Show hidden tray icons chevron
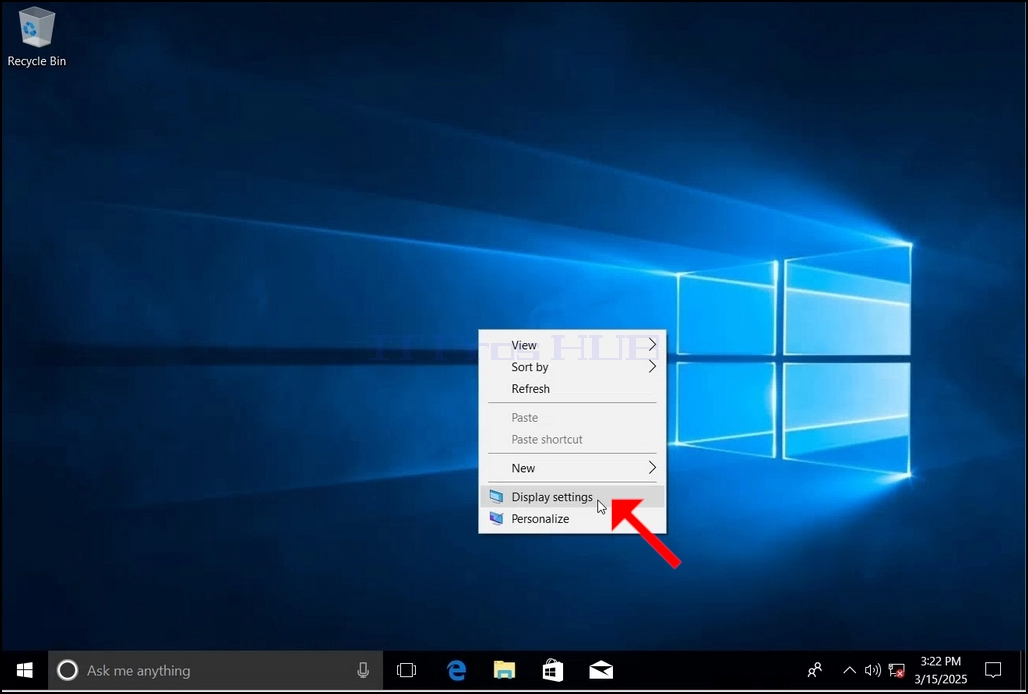1028x694 pixels. coord(849,670)
